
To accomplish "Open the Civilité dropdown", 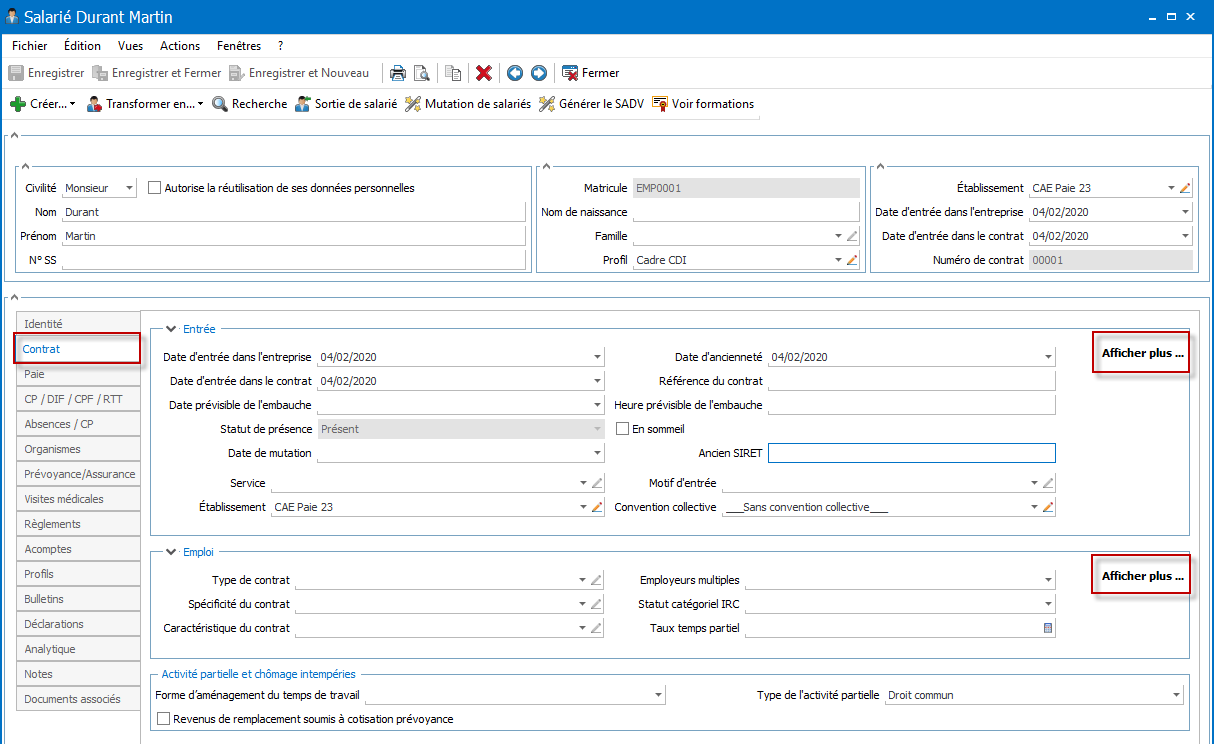I will pyautogui.click(x=129, y=188).
